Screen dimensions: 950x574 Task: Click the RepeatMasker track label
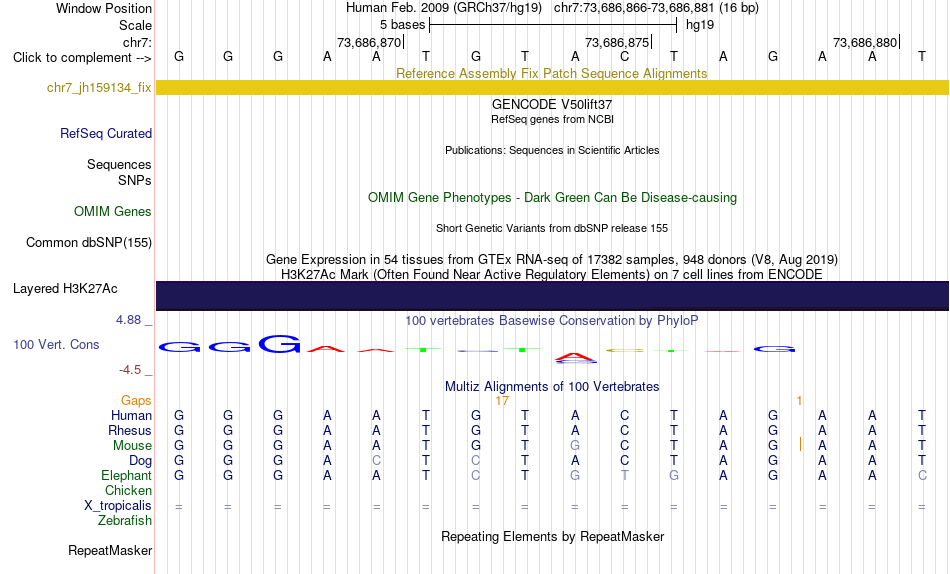click(x=110, y=550)
